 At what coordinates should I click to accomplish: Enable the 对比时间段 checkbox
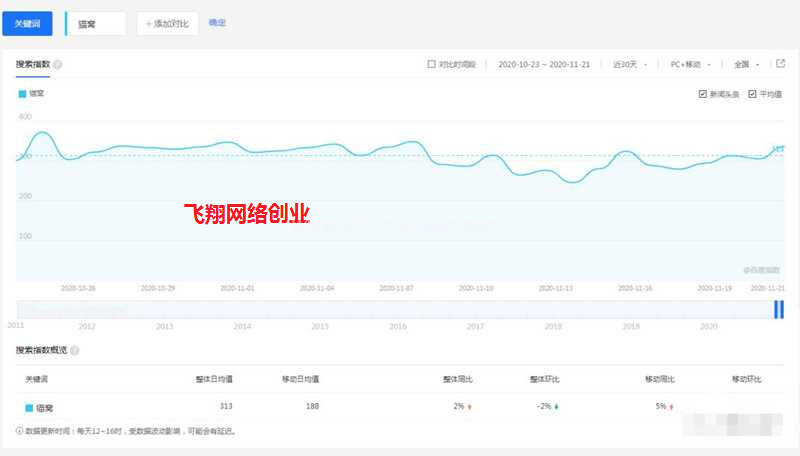(431, 64)
